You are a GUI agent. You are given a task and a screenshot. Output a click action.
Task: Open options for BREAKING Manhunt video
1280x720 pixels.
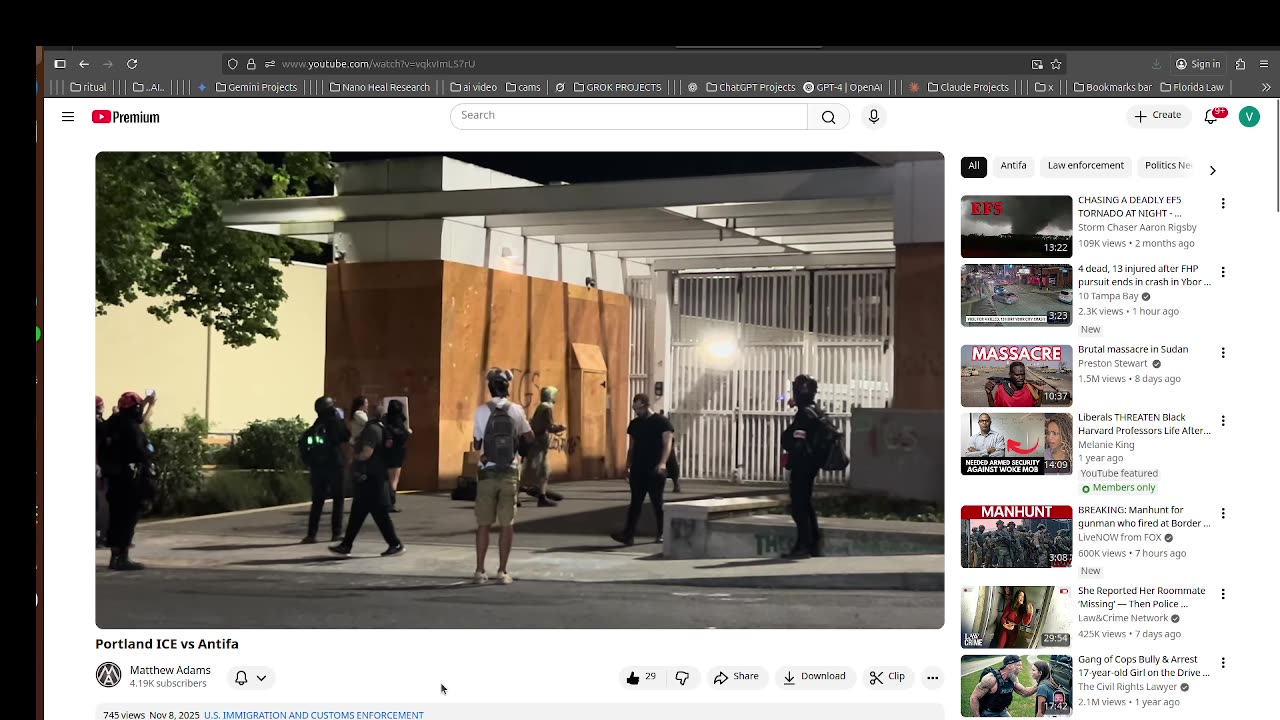[x=1222, y=514]
